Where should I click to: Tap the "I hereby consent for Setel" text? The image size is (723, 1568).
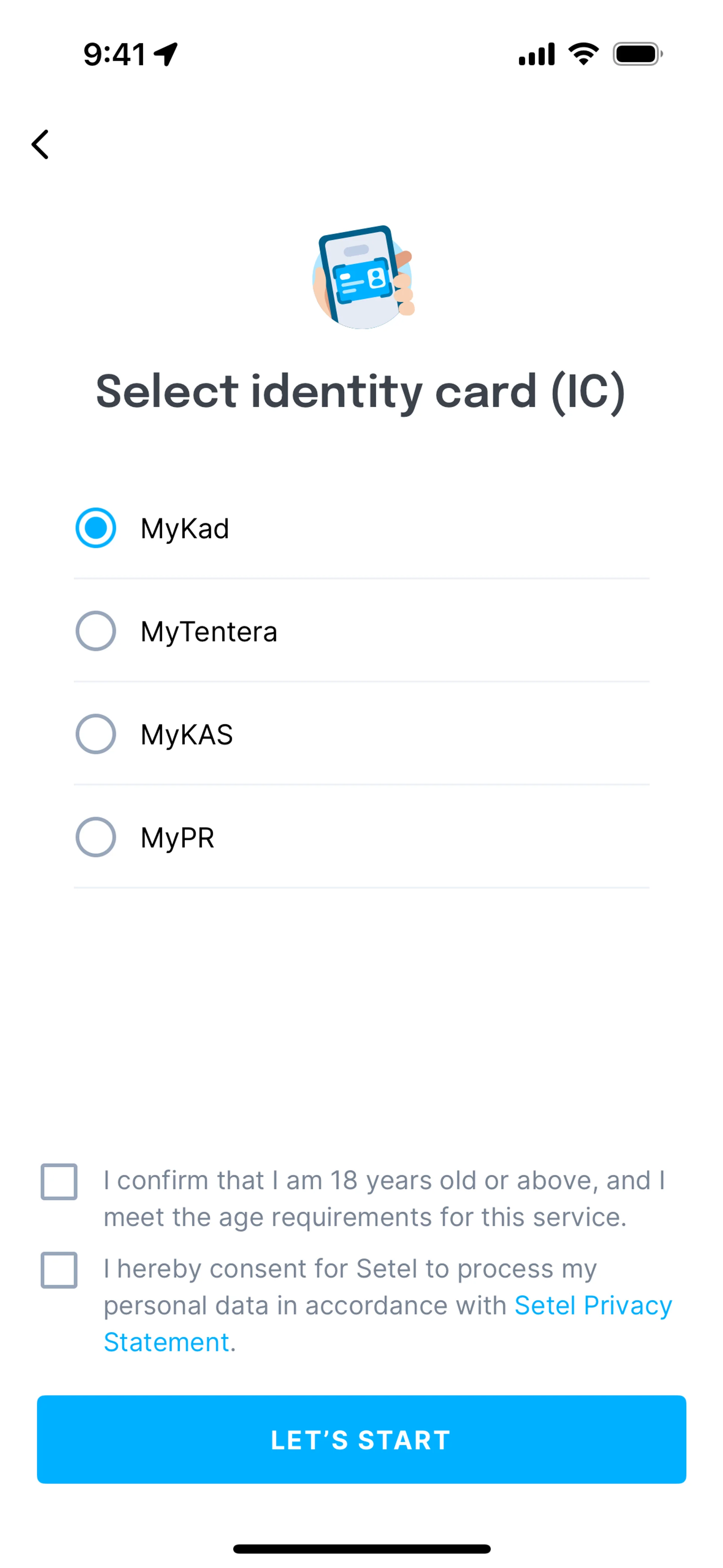[x=350, y=1269]
